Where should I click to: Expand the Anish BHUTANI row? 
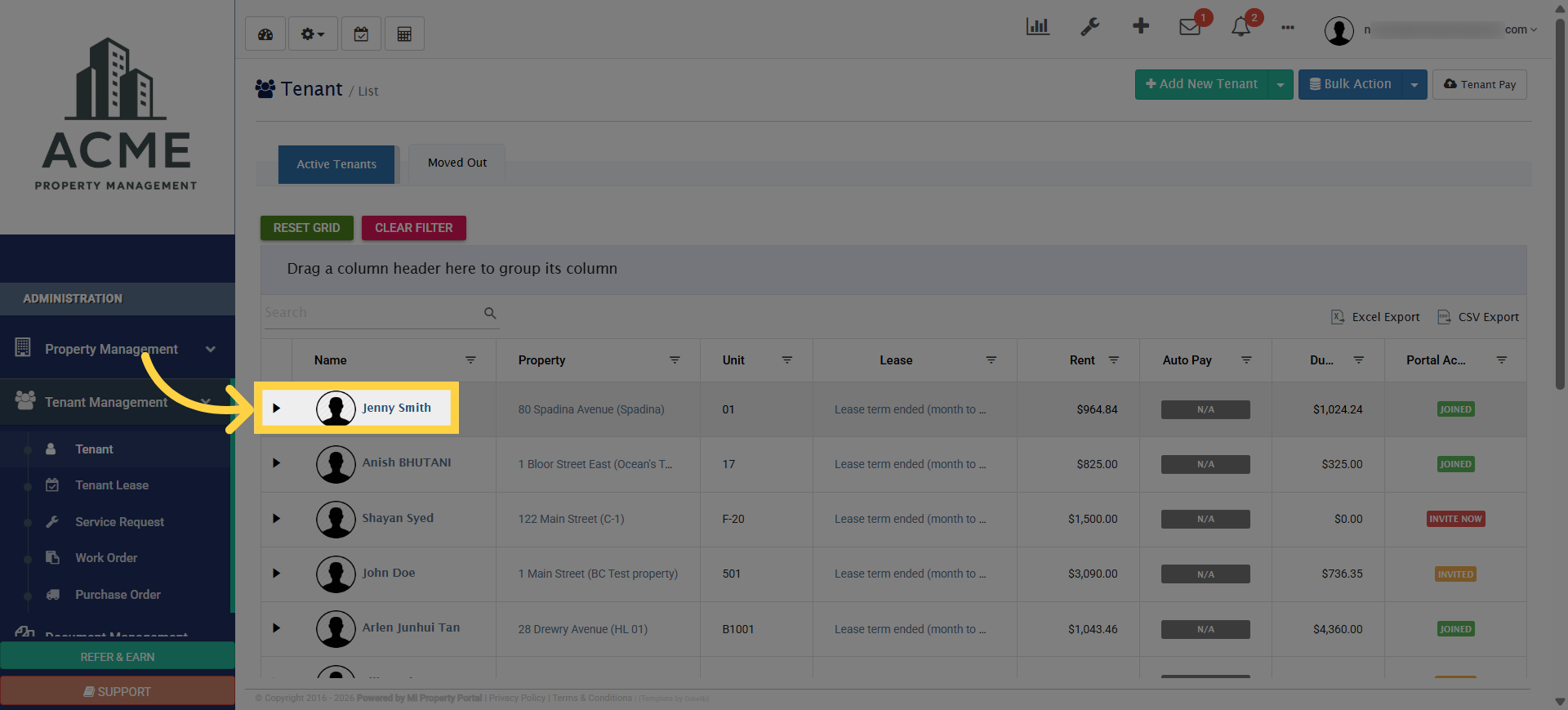point(276,462)
